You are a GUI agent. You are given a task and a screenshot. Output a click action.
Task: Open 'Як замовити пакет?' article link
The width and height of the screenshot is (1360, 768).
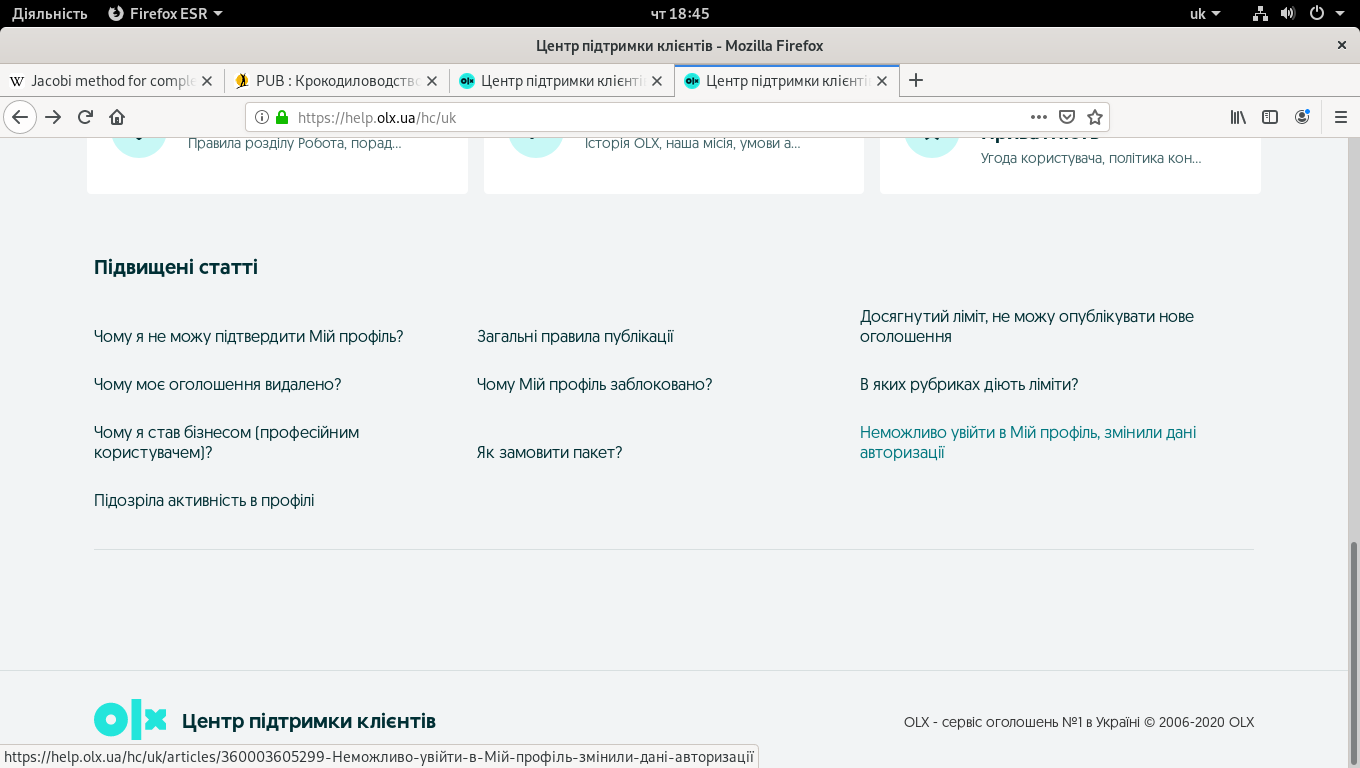[x=549, y=453]
